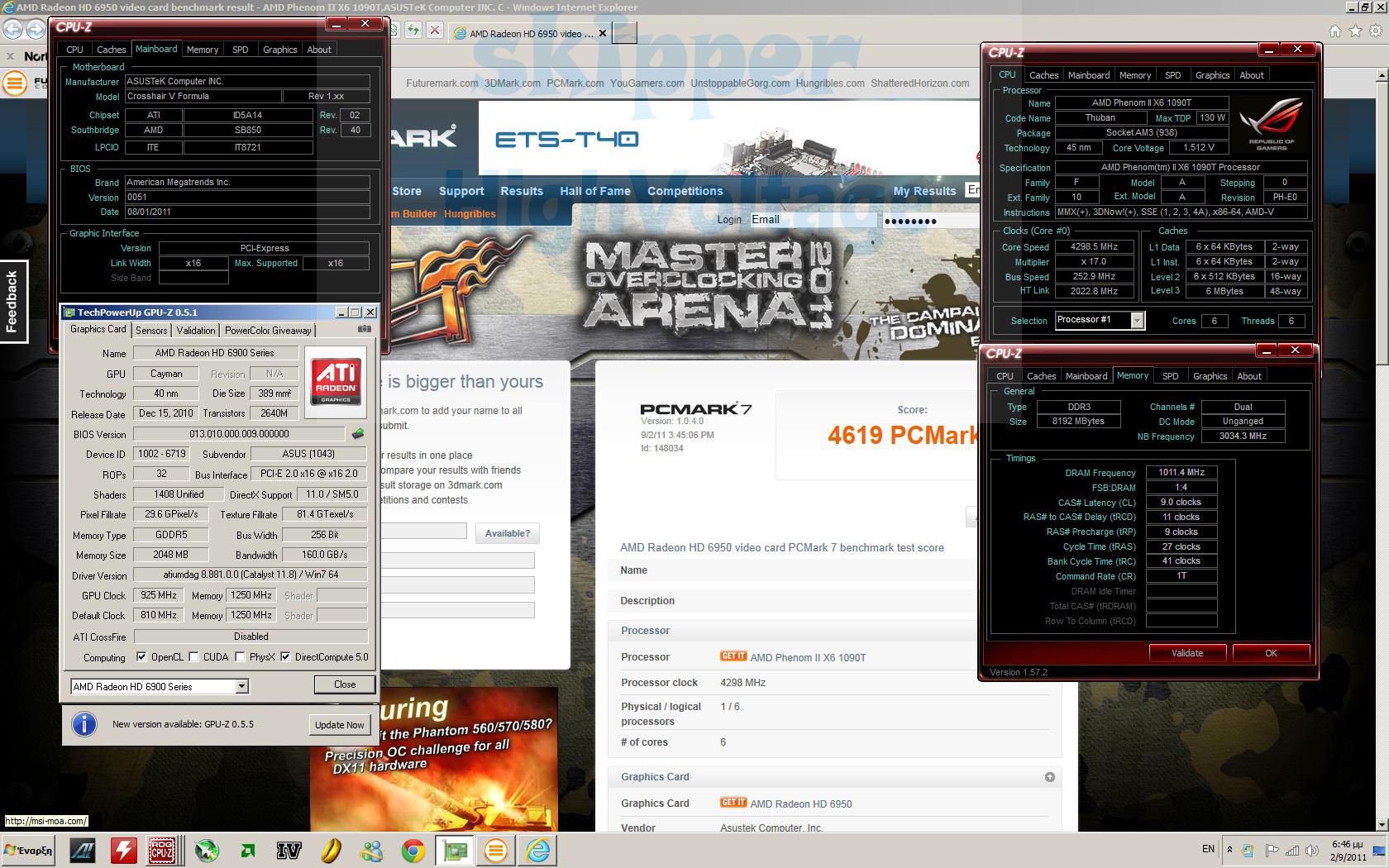The width and height of the screenshot is (1389, 868).
Task: Click the Feedback side tab
Action: (x=13, y=302)
